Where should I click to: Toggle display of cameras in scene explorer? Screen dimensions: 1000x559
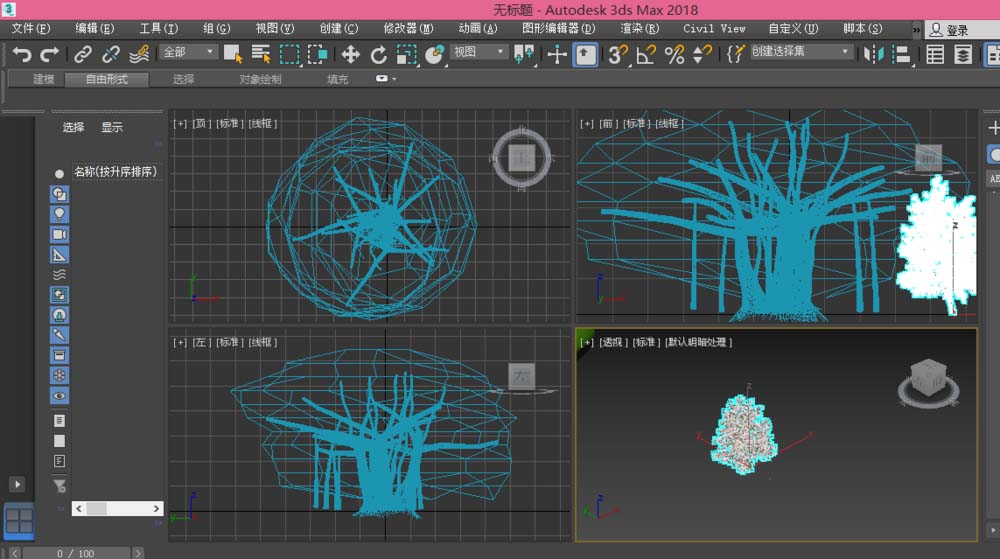59,234
